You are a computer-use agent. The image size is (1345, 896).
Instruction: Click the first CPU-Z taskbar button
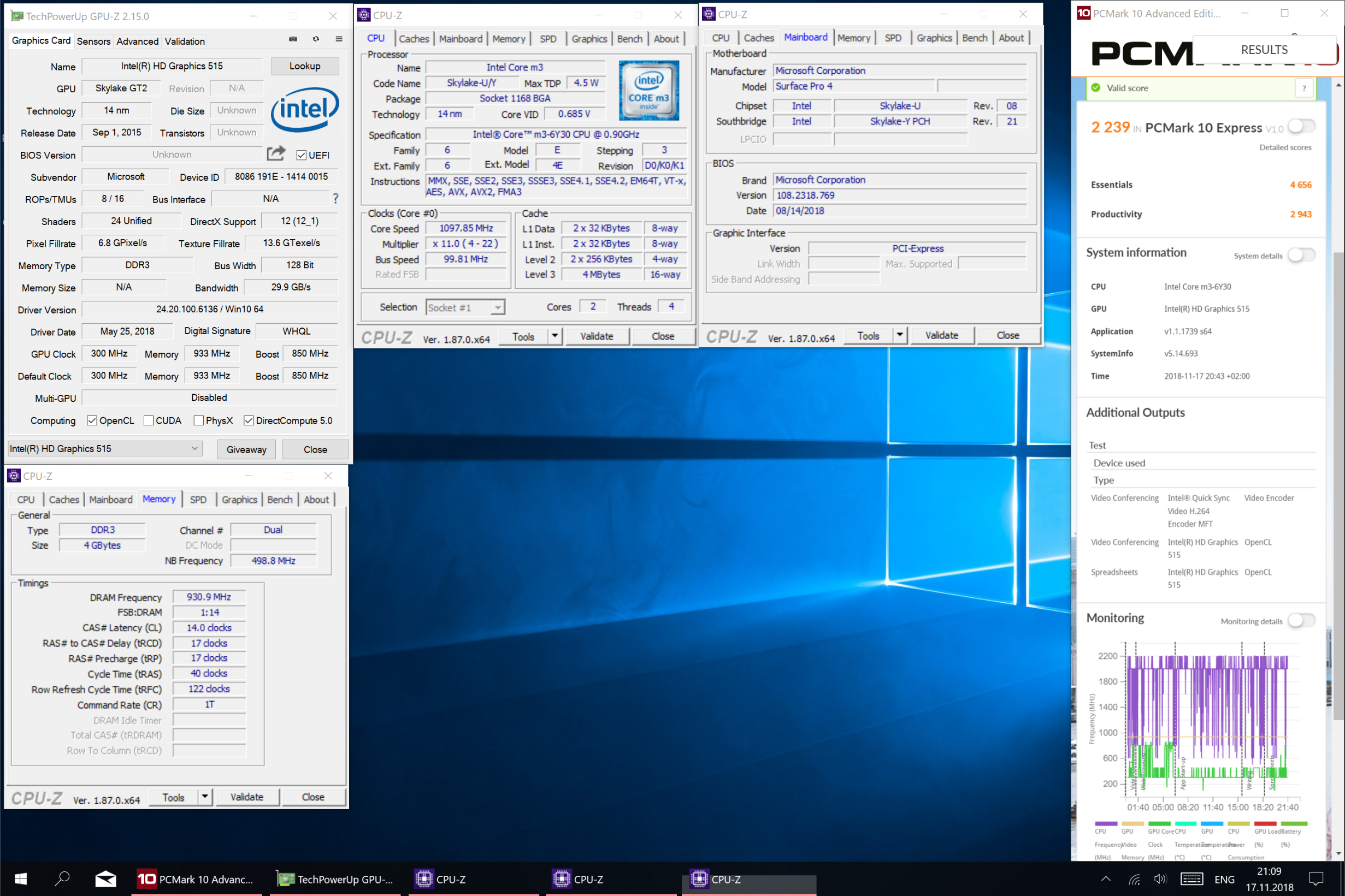pyautogui.click(x=474, y=879)
